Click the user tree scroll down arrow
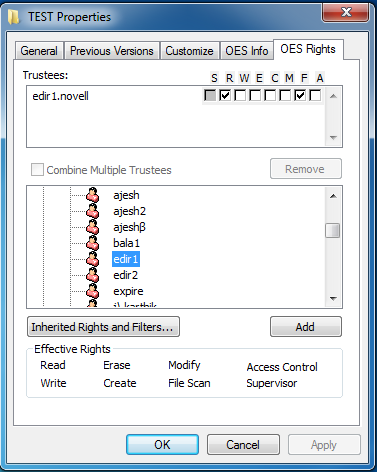This screenshot has width=377, height=472. pyautogui.click(x=333, y=299)
